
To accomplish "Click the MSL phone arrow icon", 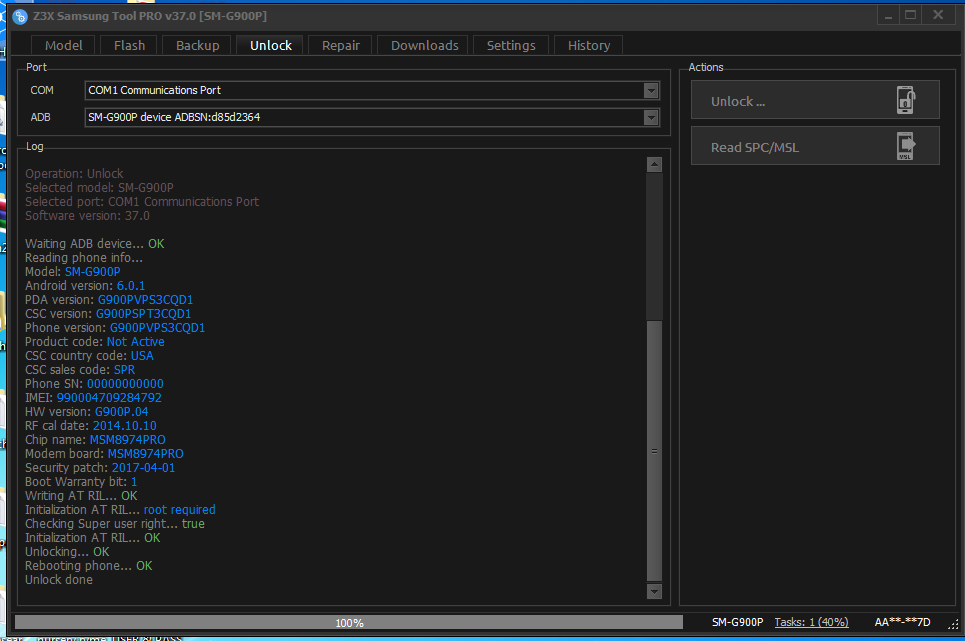I will pos(905,146).
